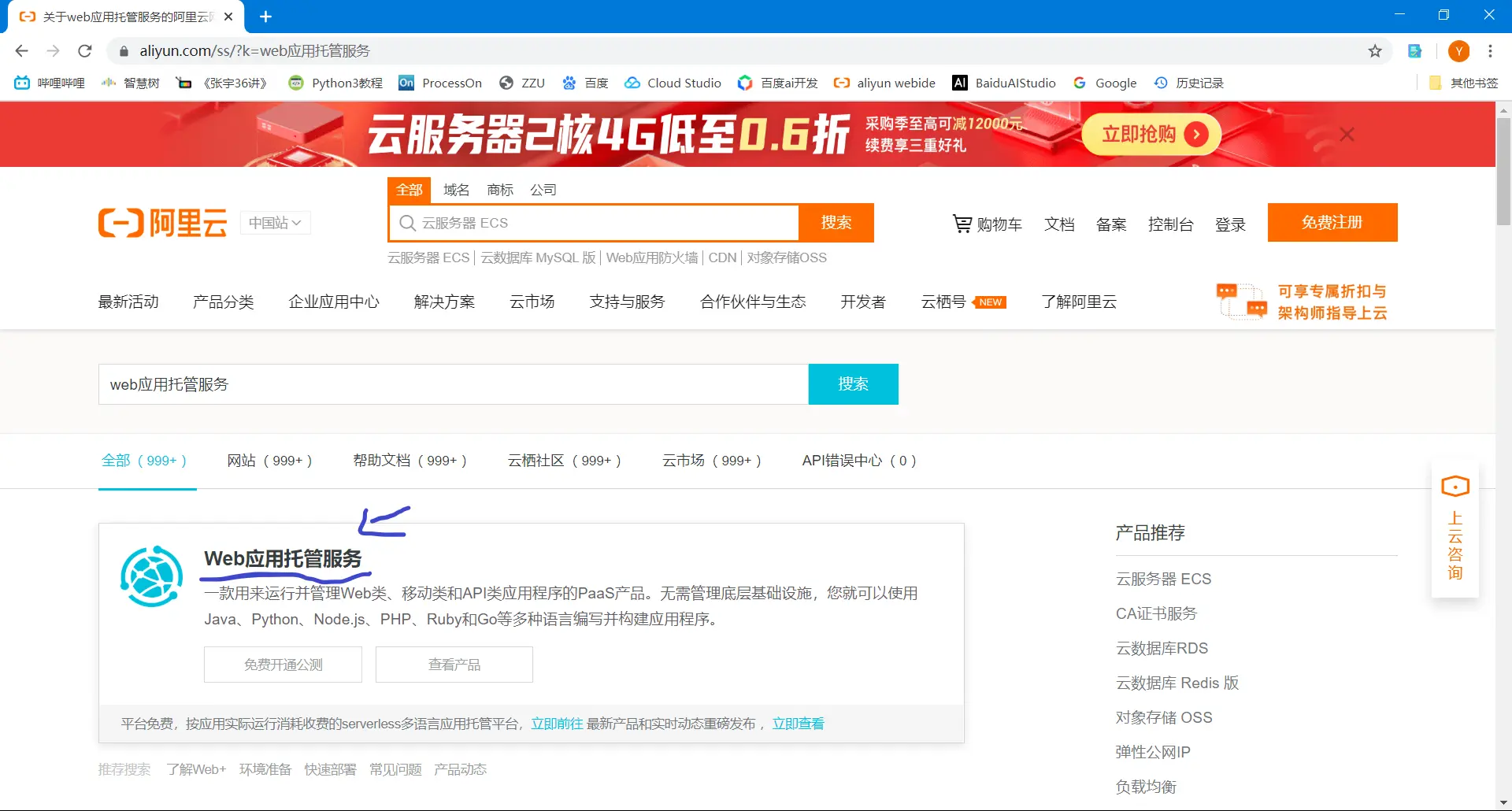Screen dimensions: 1512x811
Task: Open the Chrome three-dot menu
Action: [1490, 51]
